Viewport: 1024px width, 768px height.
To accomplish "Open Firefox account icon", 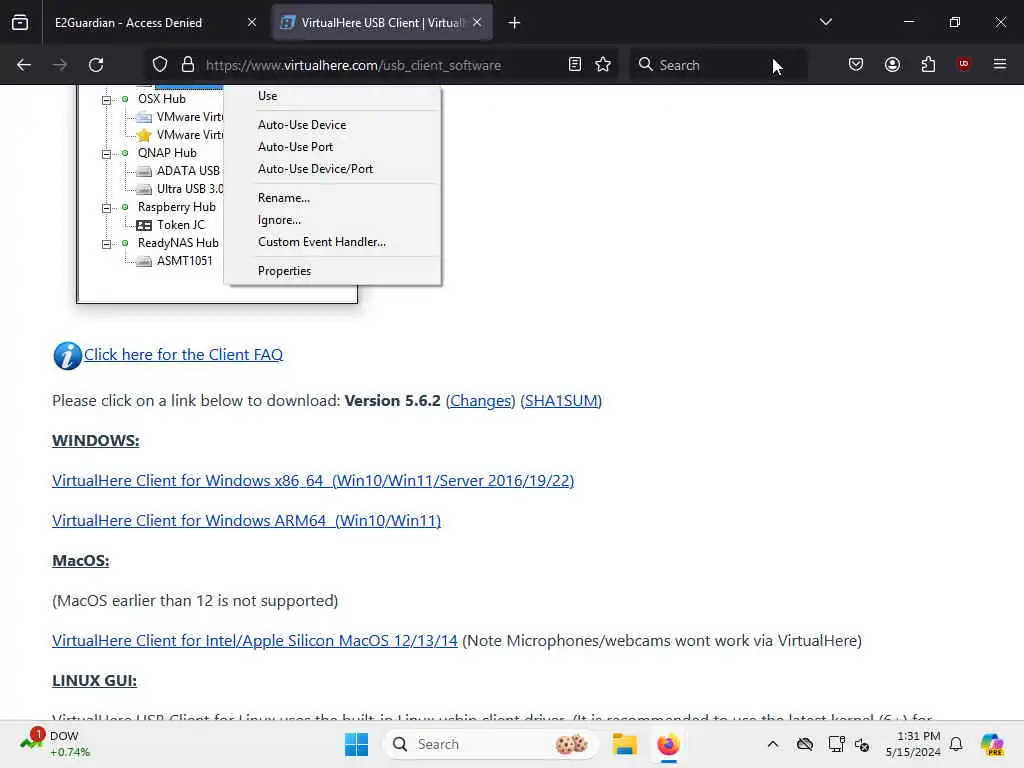I will tap(892, 65).
